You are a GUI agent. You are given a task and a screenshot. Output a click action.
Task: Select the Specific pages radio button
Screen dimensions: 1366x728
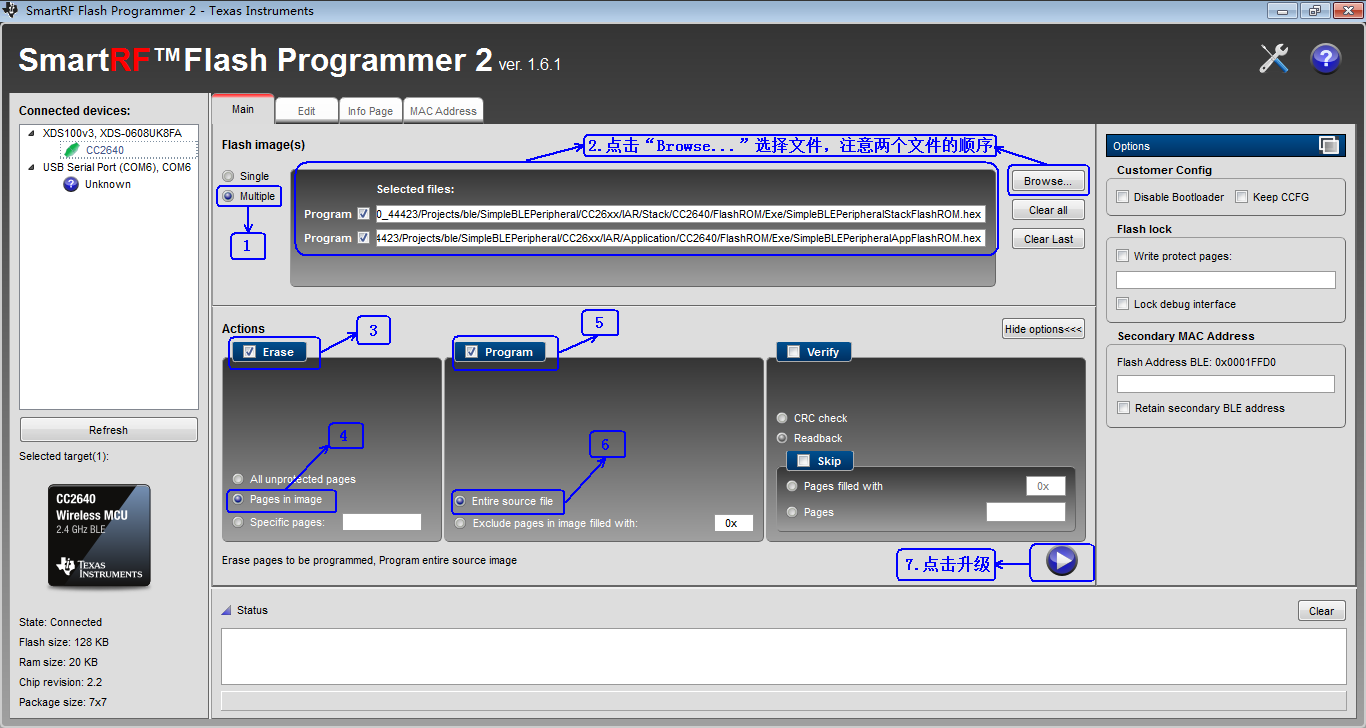238,521
